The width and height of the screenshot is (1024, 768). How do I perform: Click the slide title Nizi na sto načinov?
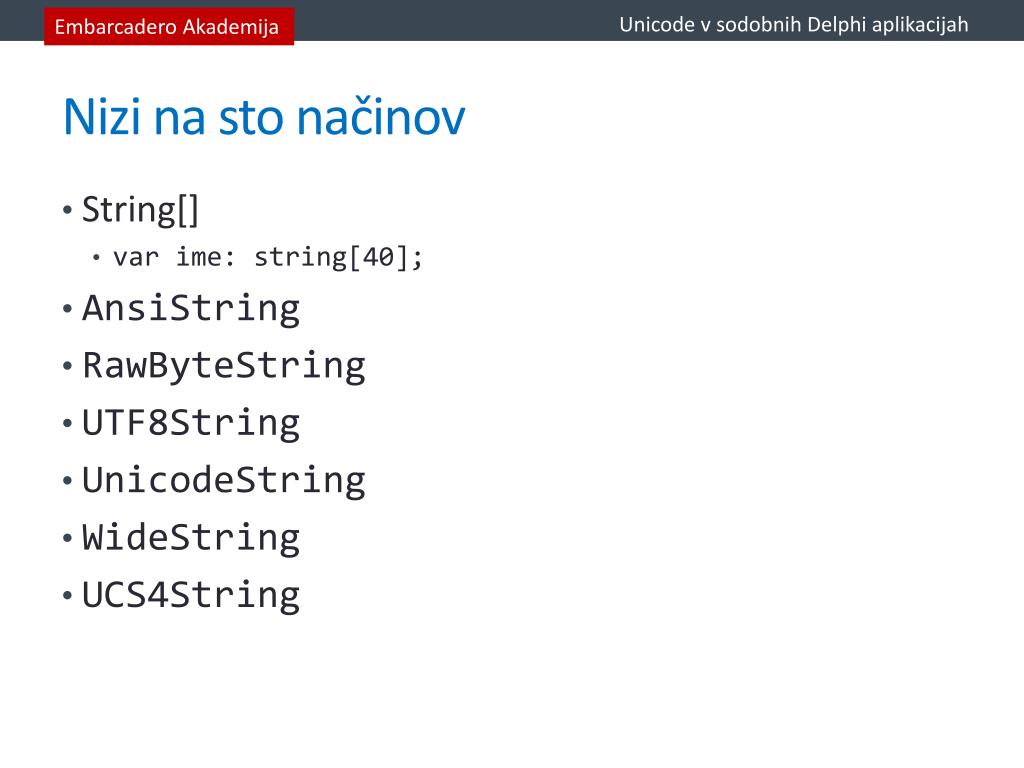(x=264, y=117)
